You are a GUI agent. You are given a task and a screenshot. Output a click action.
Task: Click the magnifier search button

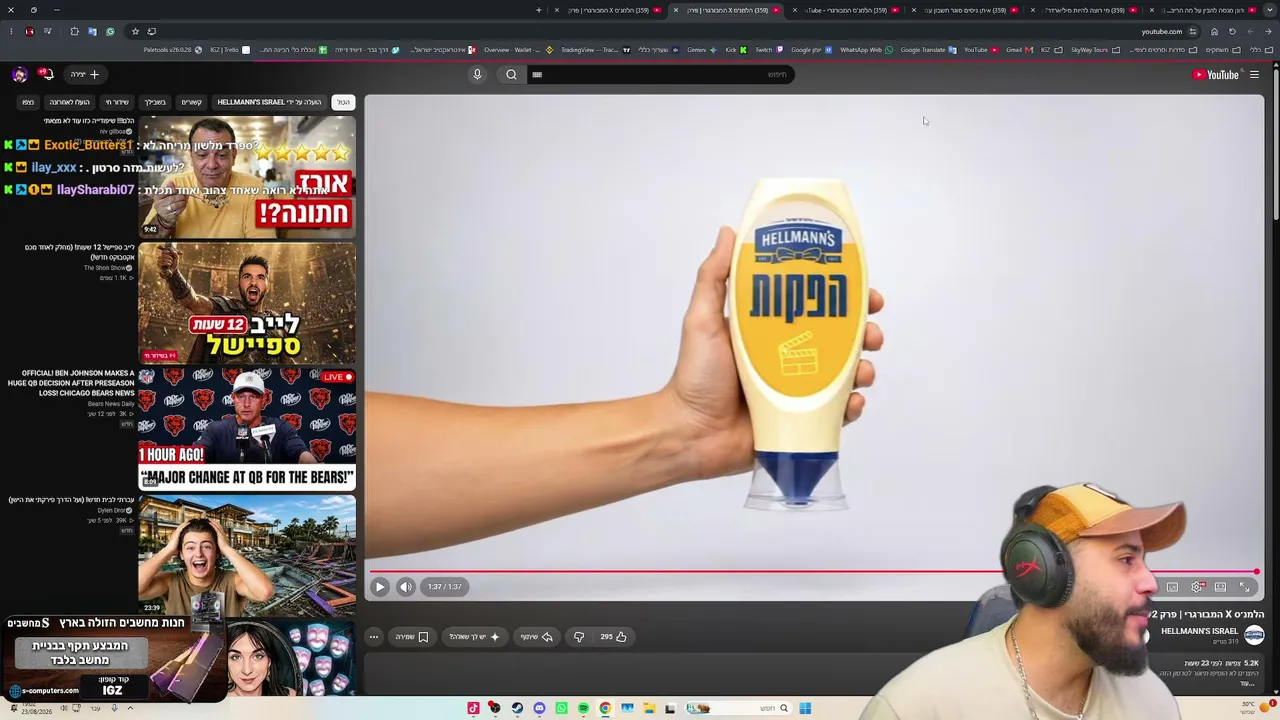point(511,75)
